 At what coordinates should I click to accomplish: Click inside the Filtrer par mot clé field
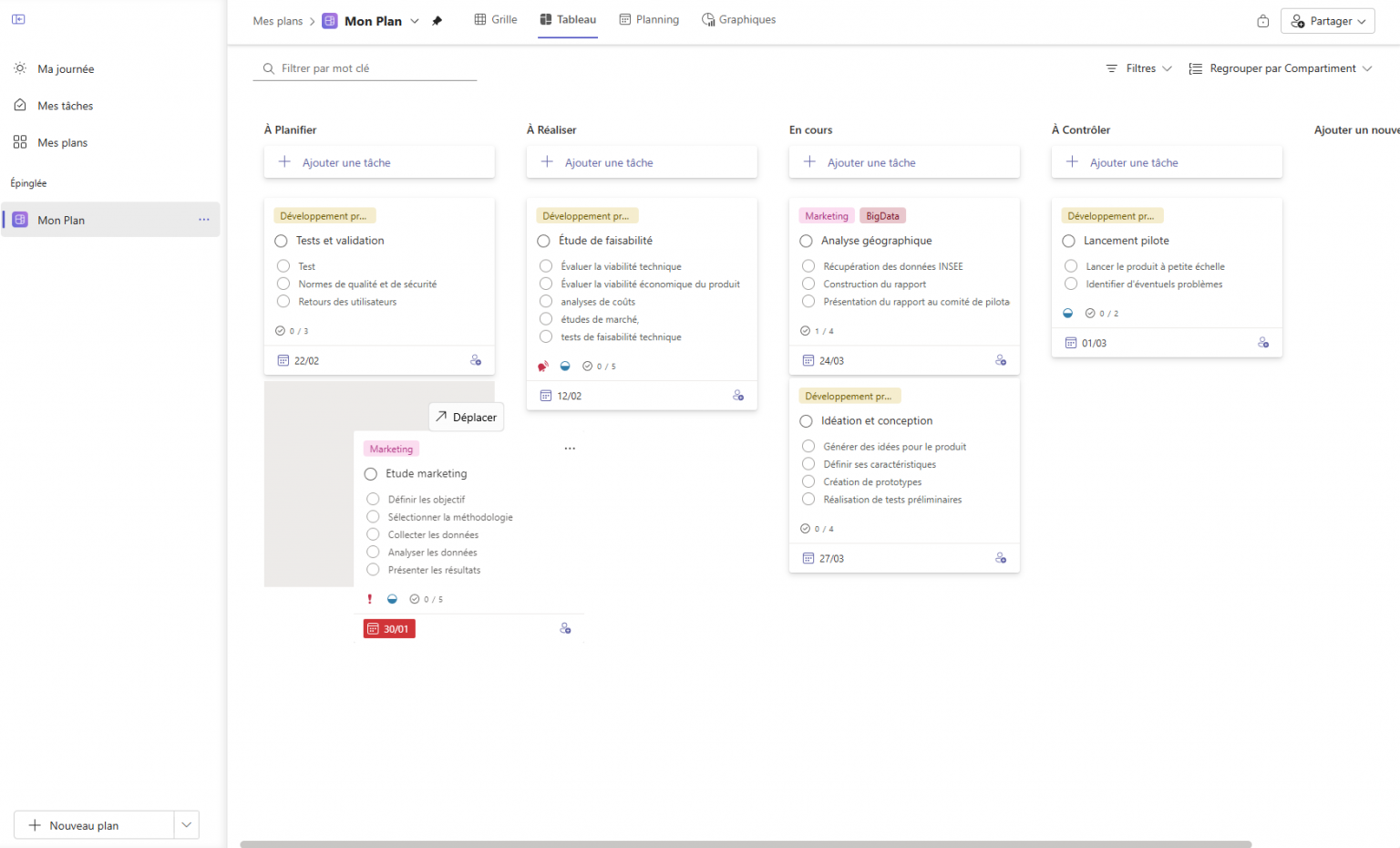tap(365, 67)
